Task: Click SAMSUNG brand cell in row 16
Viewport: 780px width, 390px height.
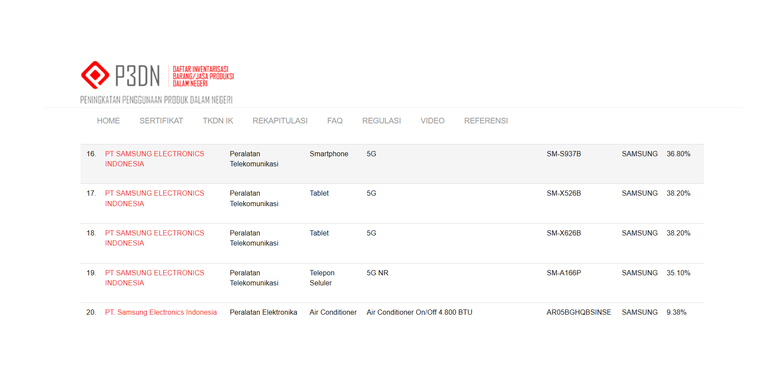Action: tap(640, 154)
